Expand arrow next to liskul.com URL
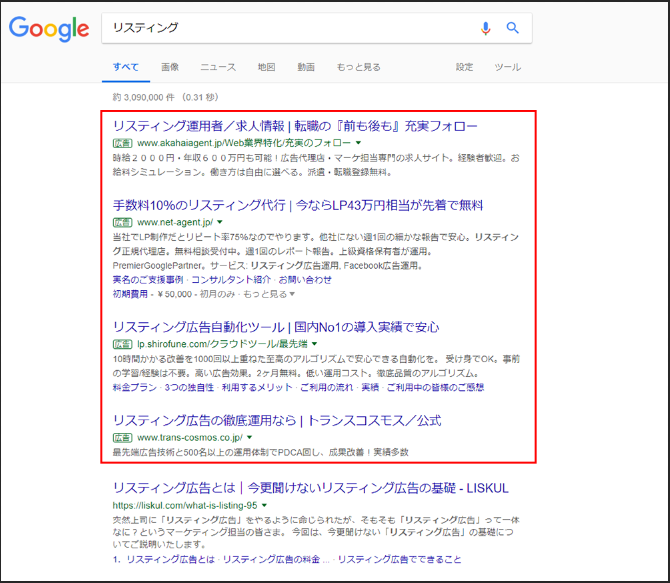Viewport: 670px width, 583px height. 264,506
